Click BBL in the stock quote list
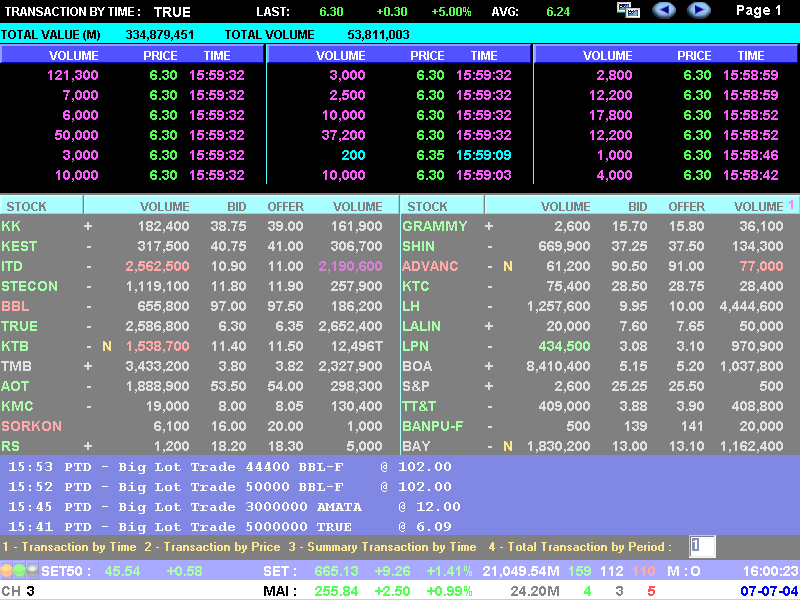Viewport: 800px width, 600px height. tap(15, 306)
